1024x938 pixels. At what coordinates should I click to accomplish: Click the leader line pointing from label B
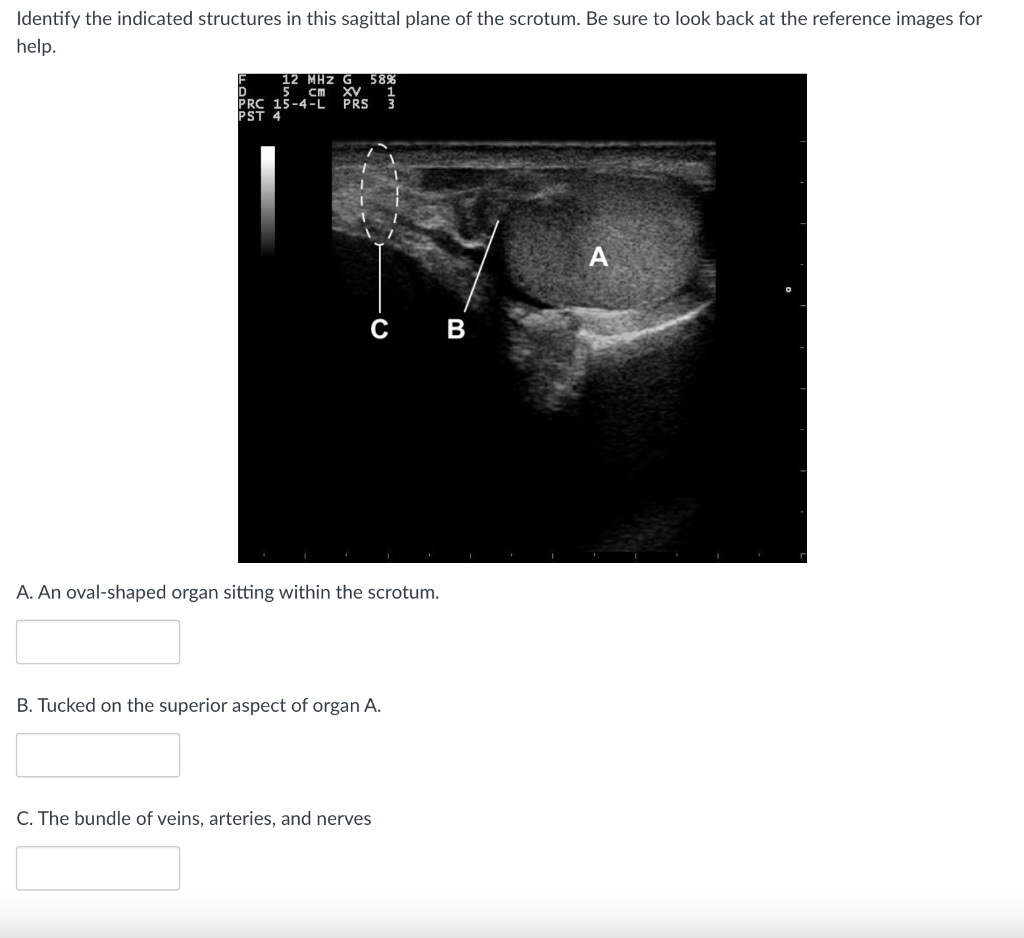click(x=480, y=265)
